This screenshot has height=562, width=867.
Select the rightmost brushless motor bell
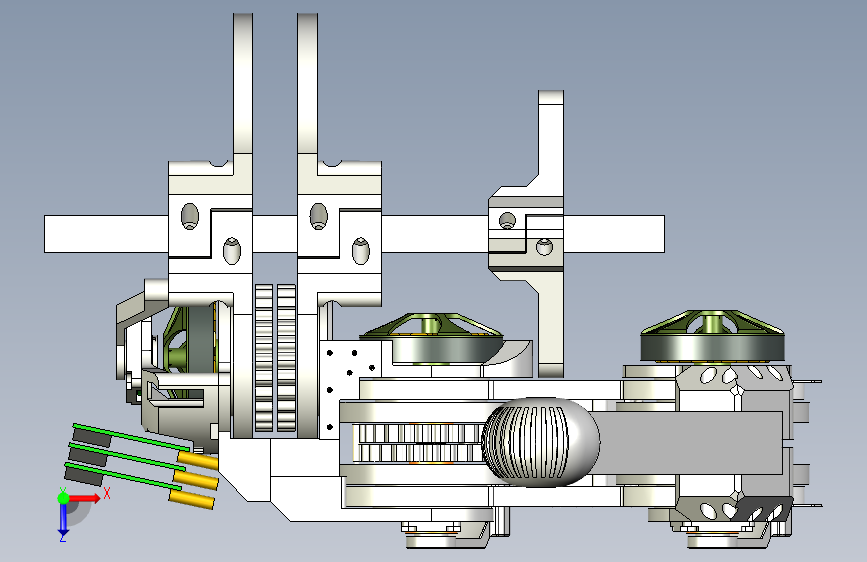(712, 336)
